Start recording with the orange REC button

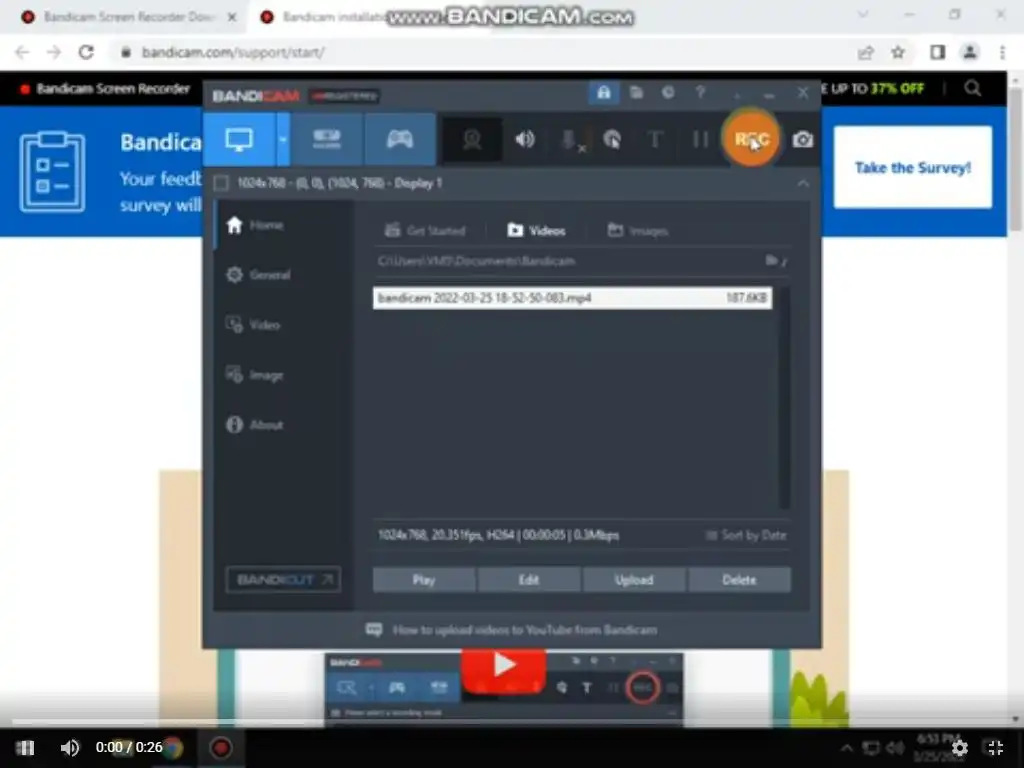pyautogui.click(x=751, y=138)
